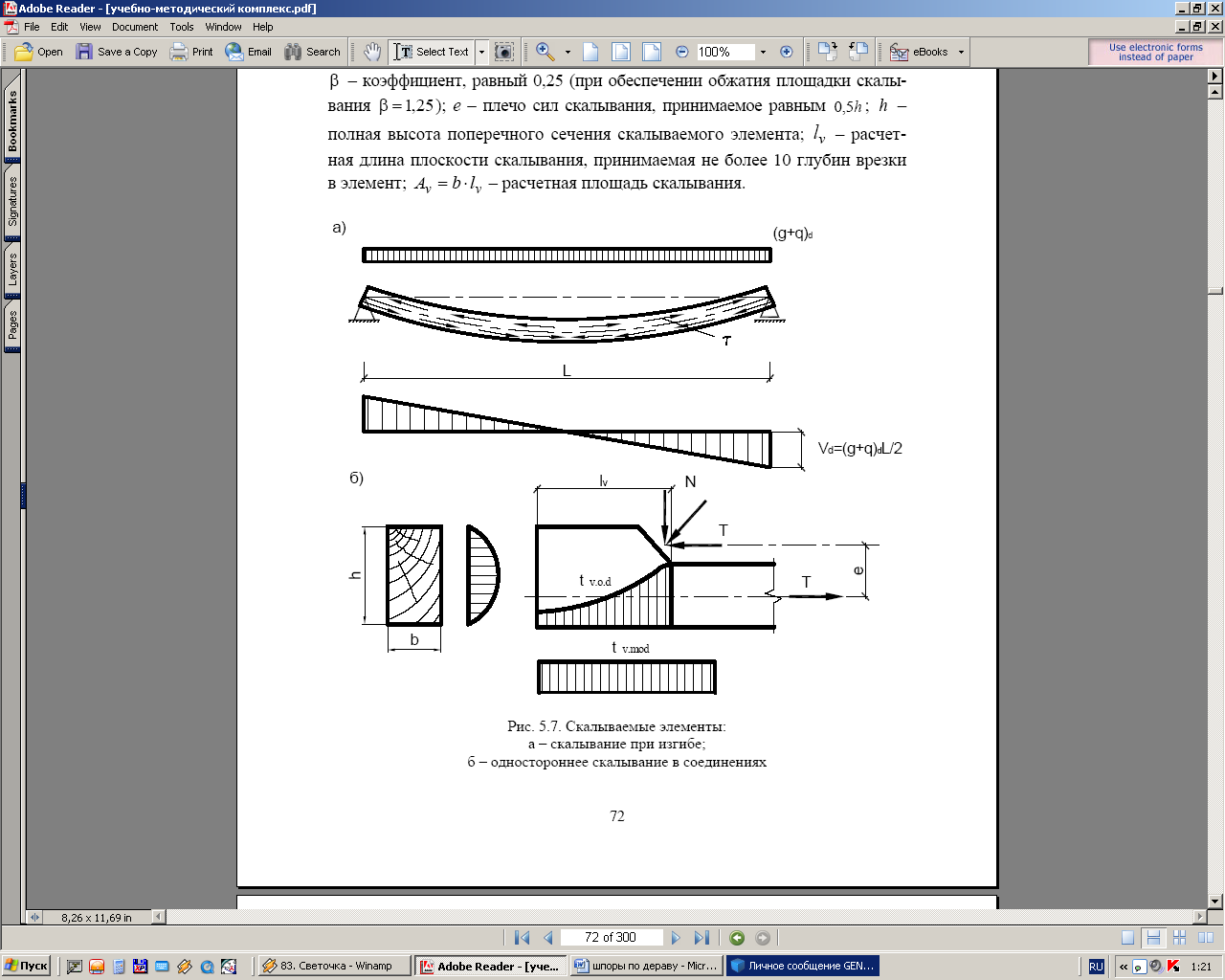Click Save a Copy button
The height and width of the screenshot is (980, 1225).
117,52
